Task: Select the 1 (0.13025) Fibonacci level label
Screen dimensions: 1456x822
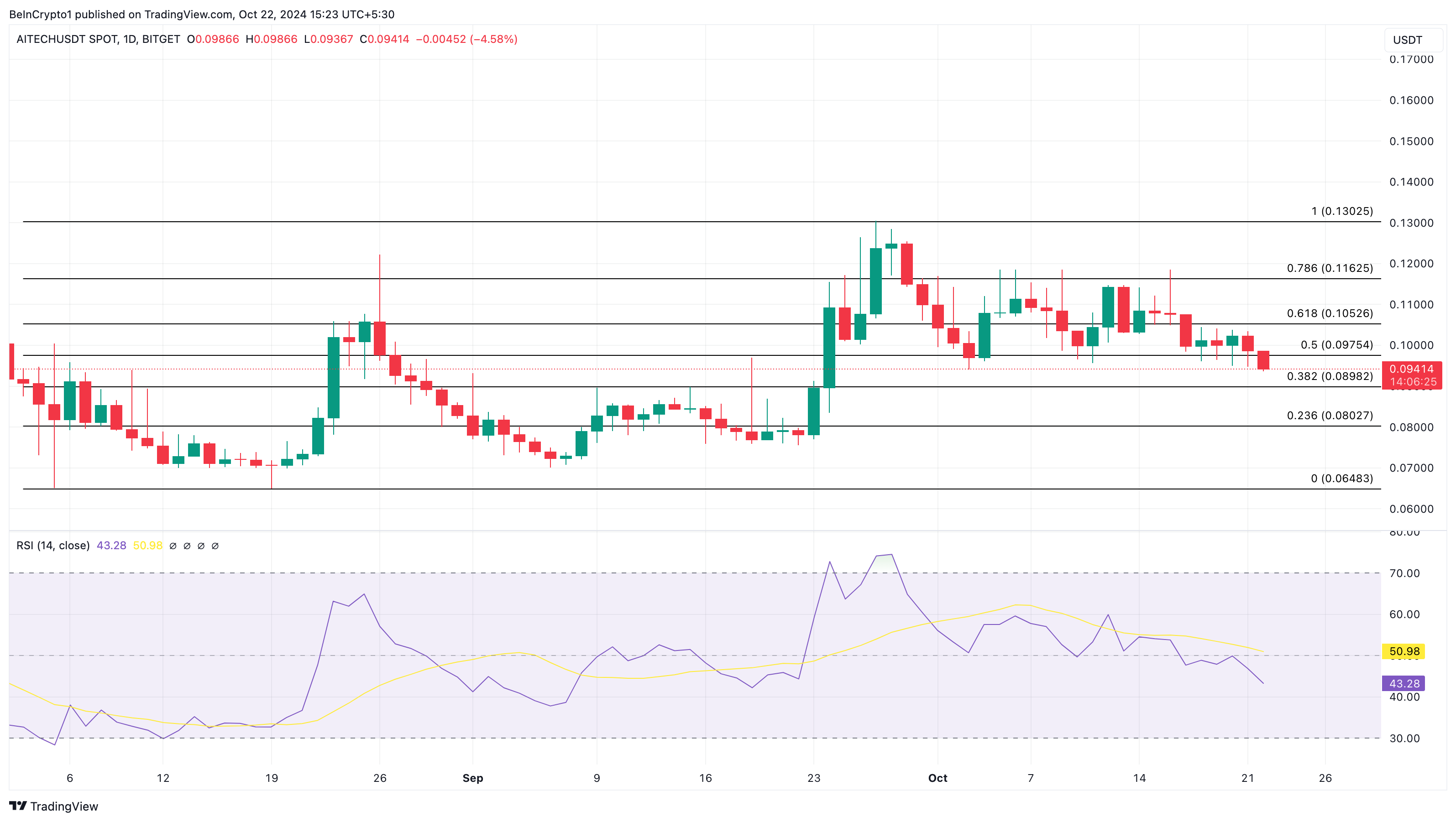Action: point(1342,211)
